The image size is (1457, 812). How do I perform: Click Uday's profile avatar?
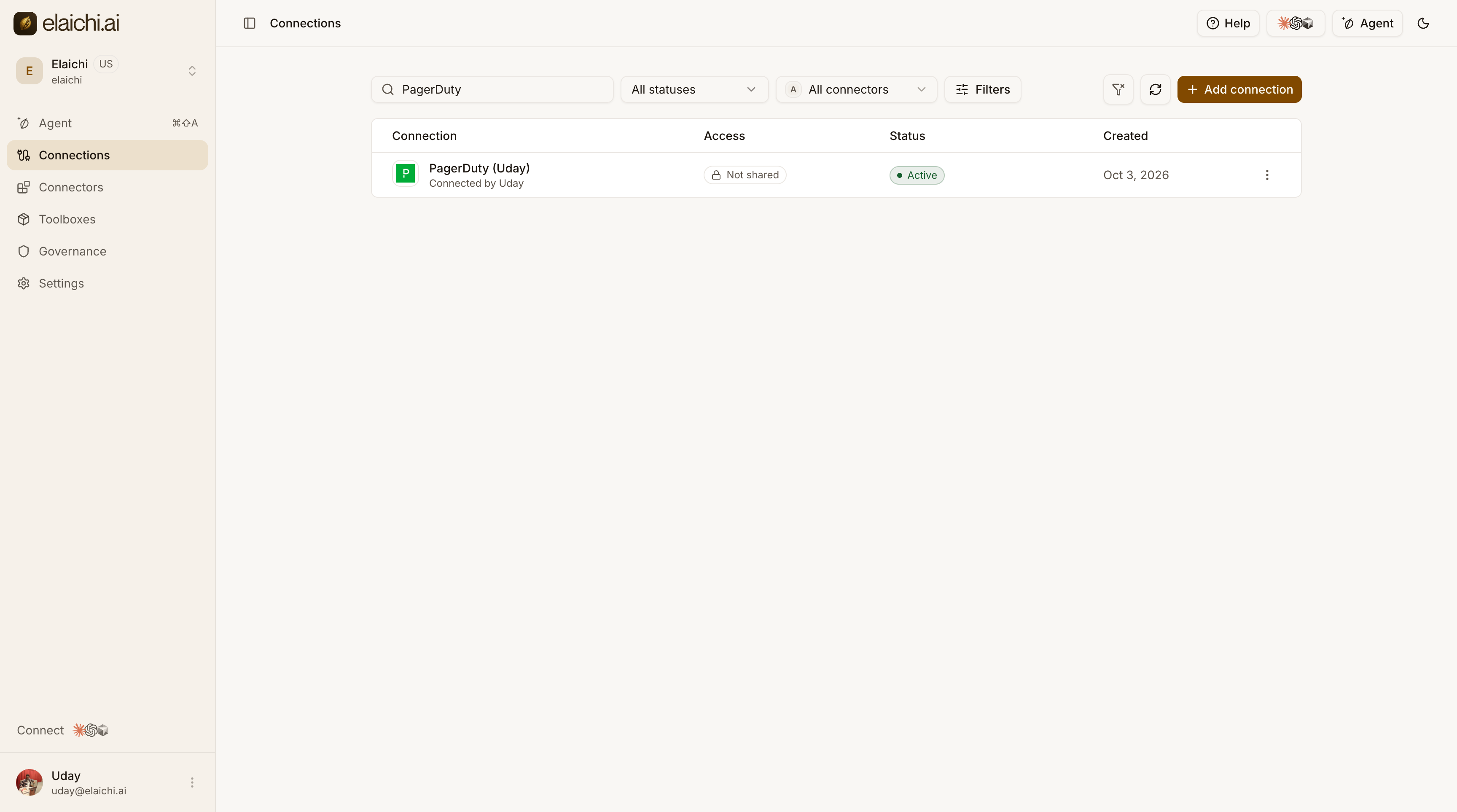30,782
